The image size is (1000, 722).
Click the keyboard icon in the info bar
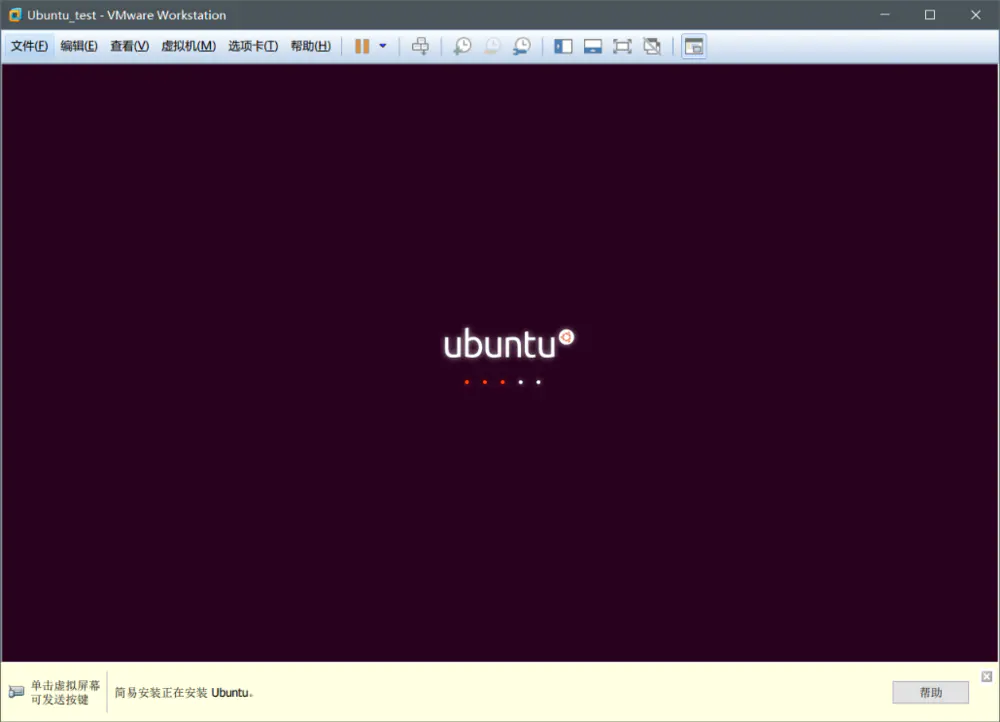click(17, 692)
